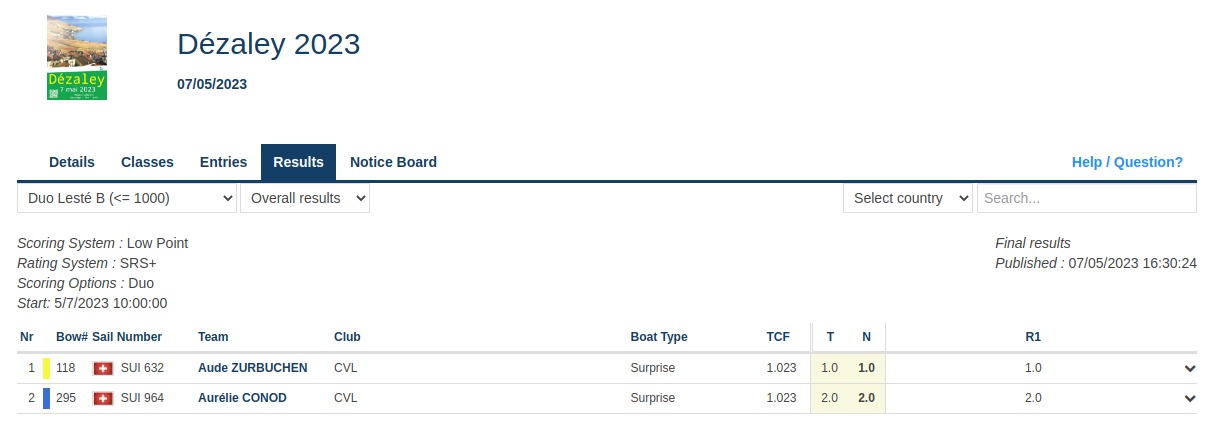Switch to the Classes tab

click(147, 162)
